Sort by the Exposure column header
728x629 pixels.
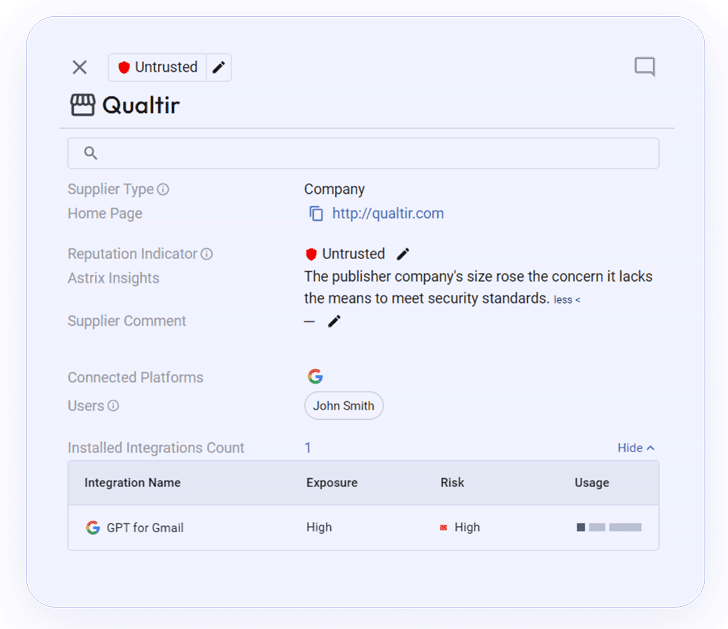332,483
